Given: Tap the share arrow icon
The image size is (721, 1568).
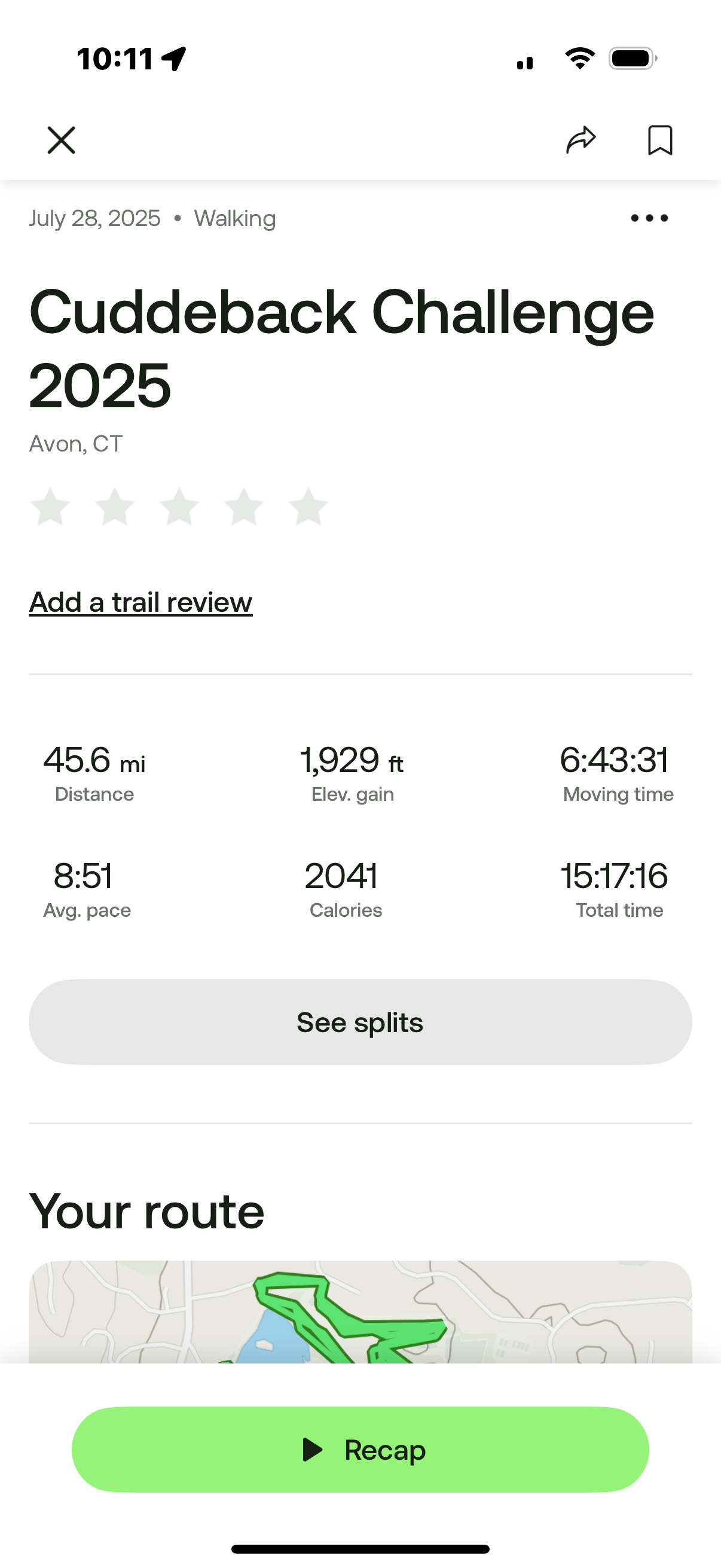Looking at the screenshot, I should 581,141.
